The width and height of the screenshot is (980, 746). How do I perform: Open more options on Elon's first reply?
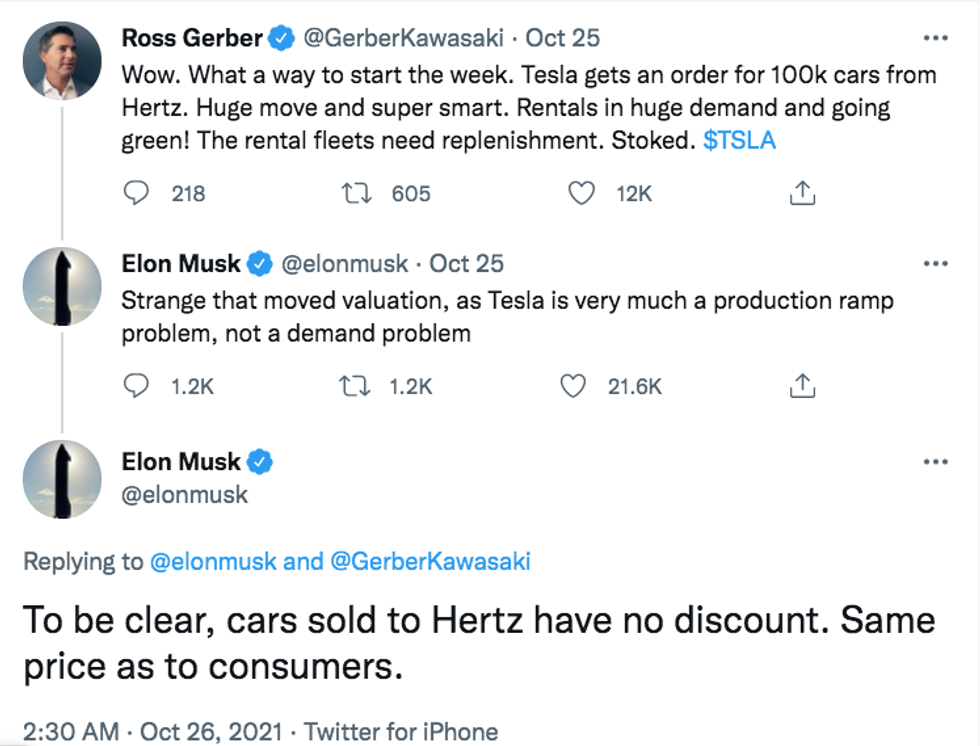coord(935,264)
